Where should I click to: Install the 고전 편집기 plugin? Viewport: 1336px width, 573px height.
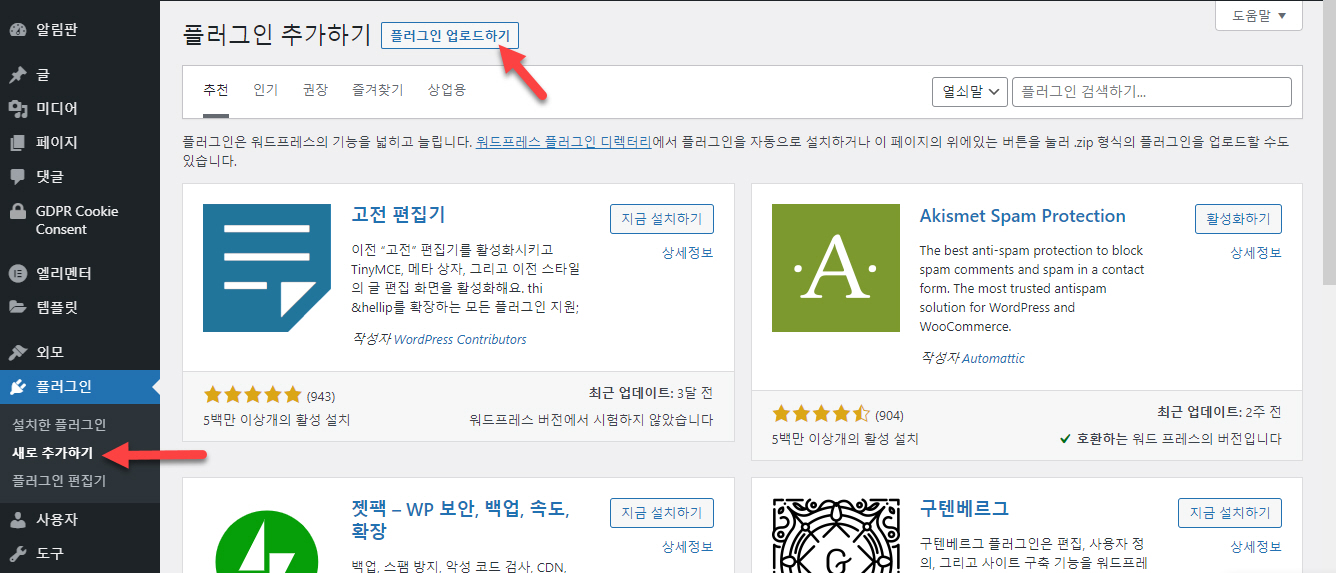pos(662,219)
